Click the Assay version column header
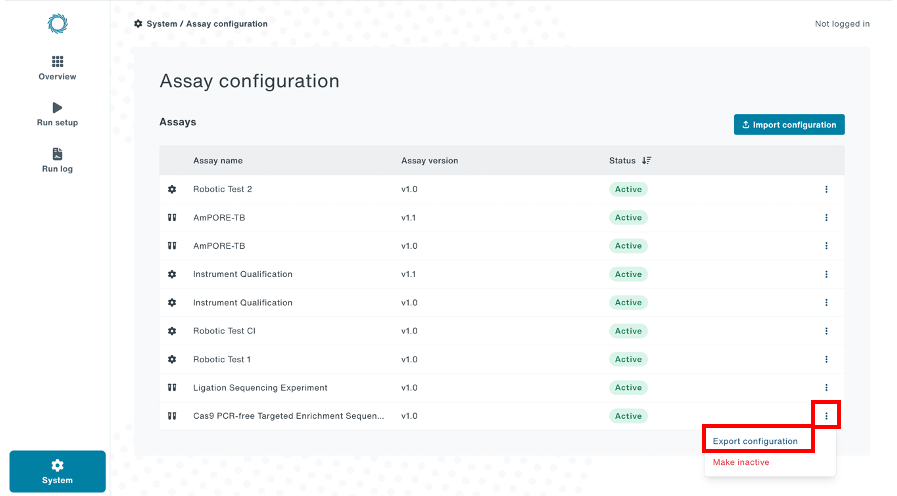The width and height of the screenshot is (897, 496). [x=430, y=161]
